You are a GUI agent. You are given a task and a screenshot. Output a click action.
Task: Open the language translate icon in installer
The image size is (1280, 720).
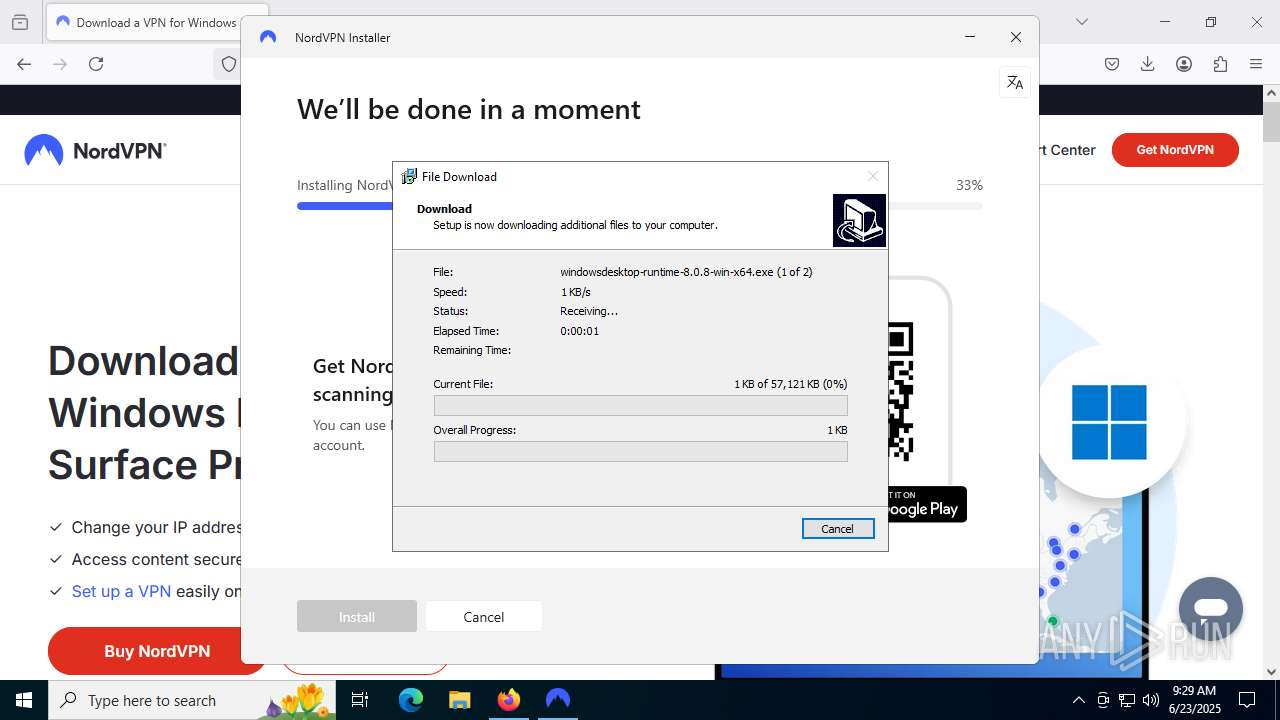click(1015, 82)
